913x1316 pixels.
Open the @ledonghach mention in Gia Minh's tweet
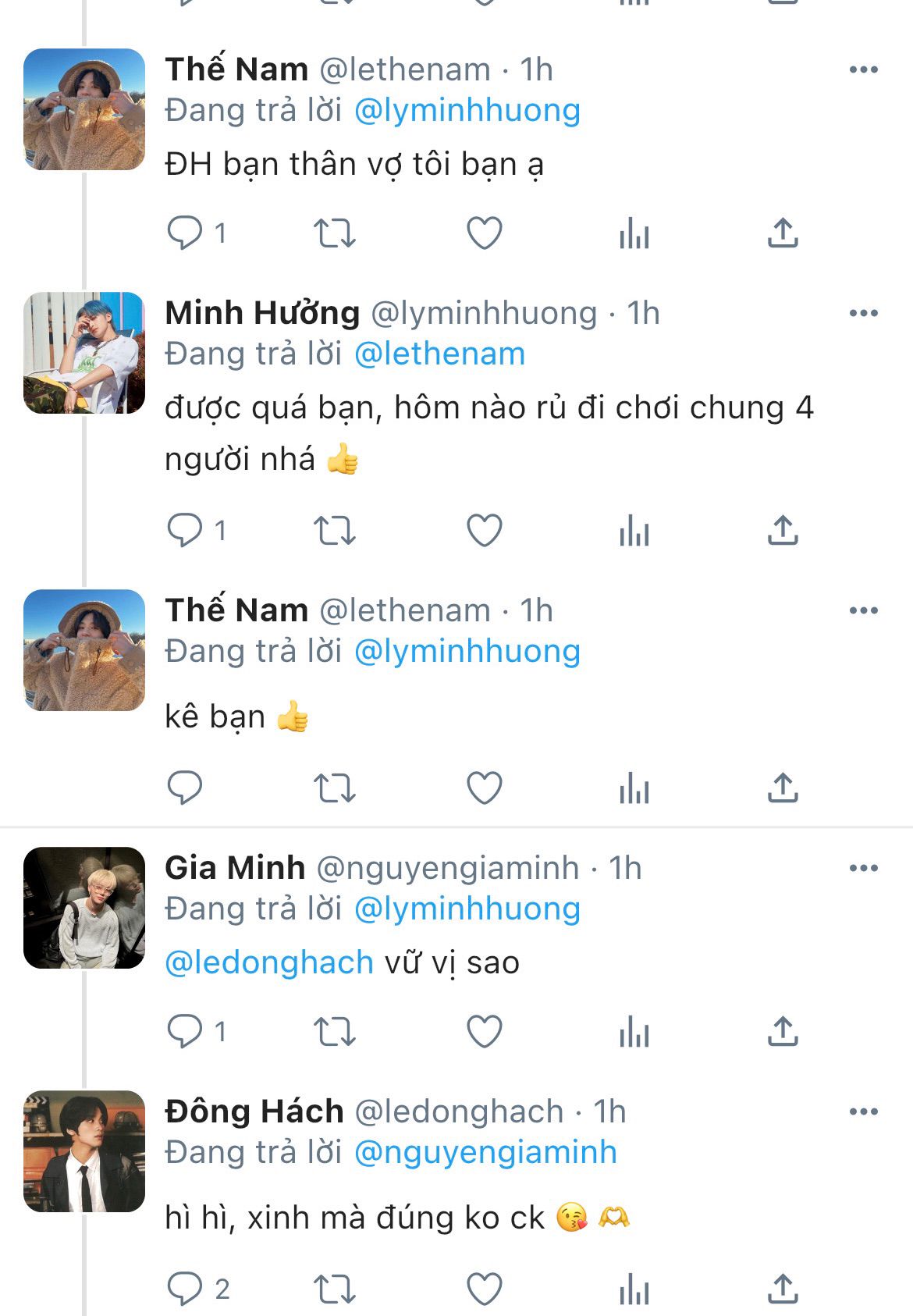click(x=269, y=962)
